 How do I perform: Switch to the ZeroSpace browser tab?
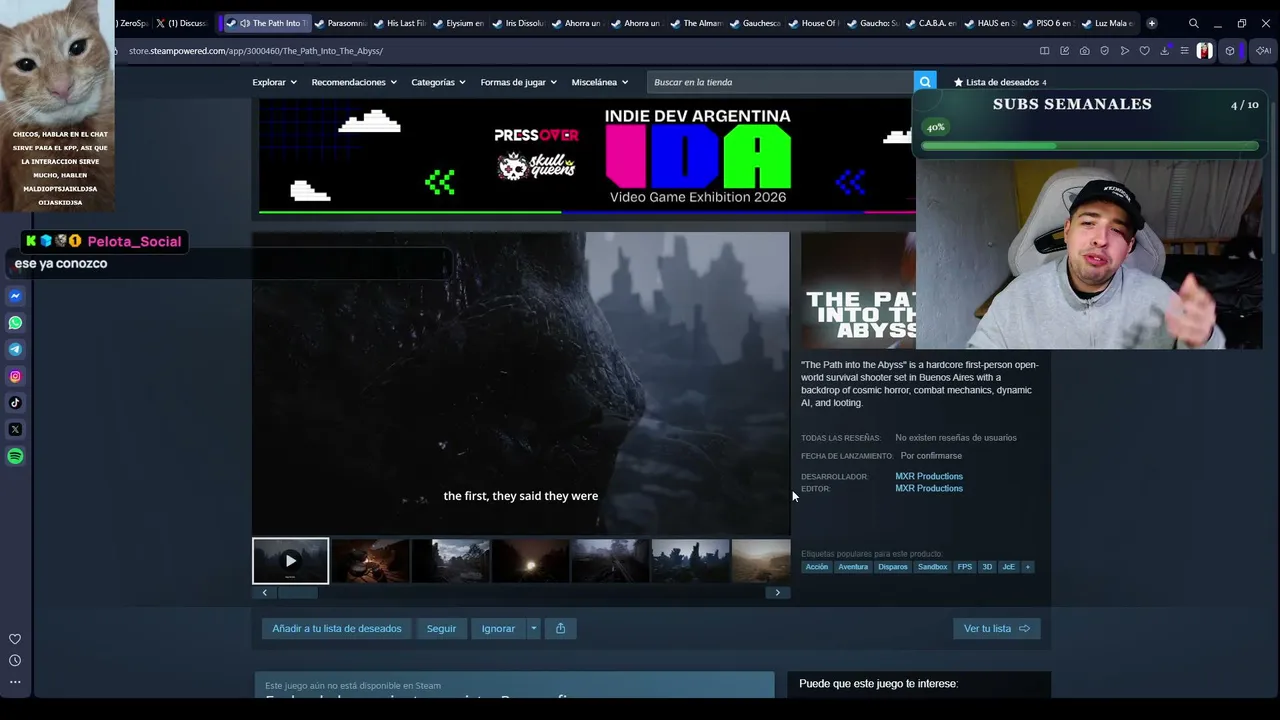(132, 23)
